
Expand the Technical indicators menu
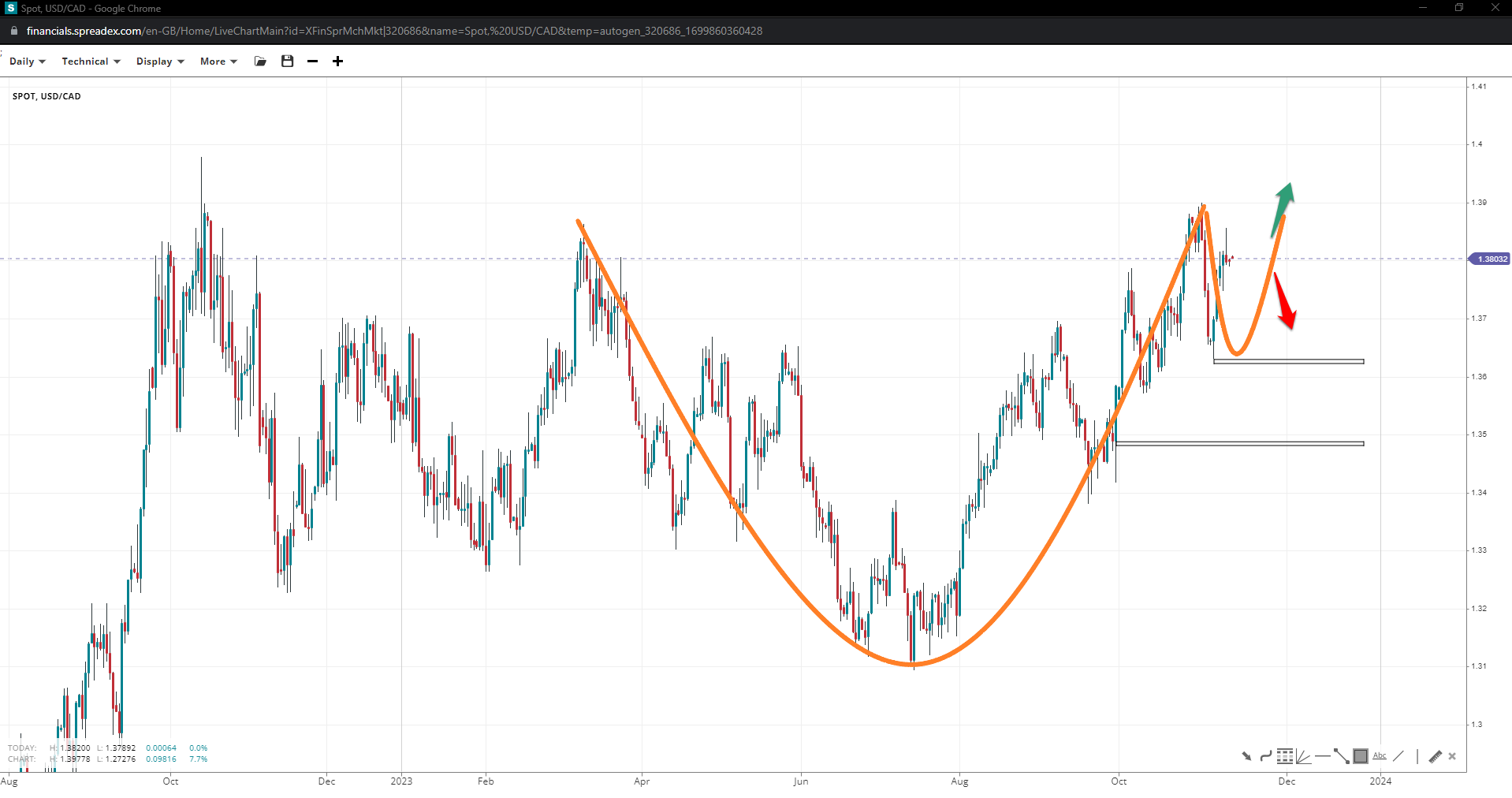pos(91,62)
